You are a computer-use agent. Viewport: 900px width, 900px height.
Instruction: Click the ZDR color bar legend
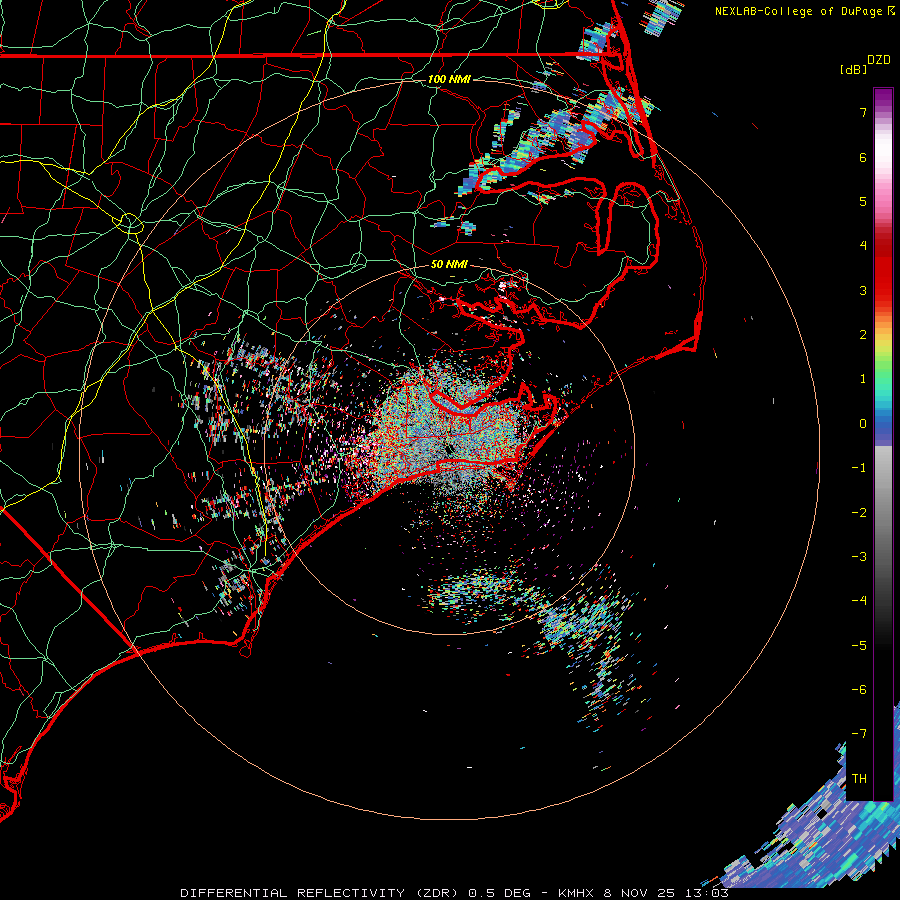pyautogui.click(x=883, y=444)
